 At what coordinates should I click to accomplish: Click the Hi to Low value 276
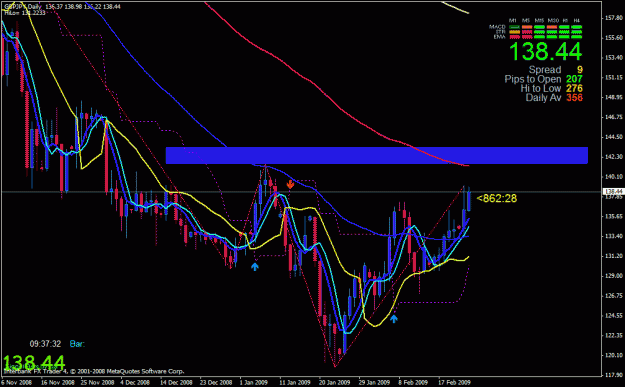[574, 88]
